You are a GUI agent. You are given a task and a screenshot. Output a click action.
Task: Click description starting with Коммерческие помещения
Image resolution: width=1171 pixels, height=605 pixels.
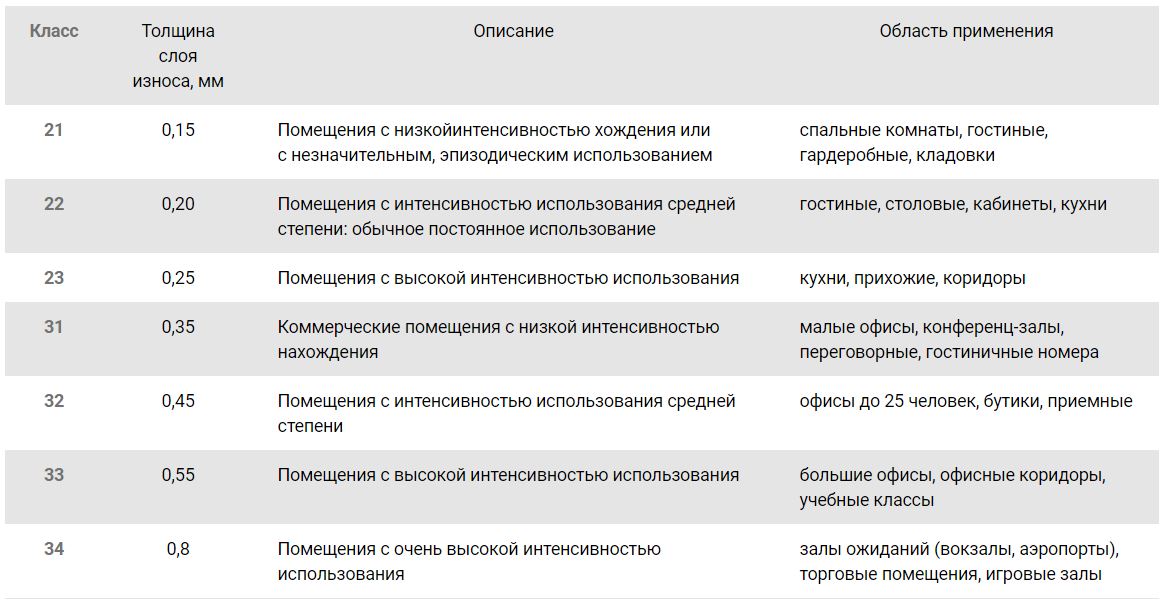tap(498, 339)
